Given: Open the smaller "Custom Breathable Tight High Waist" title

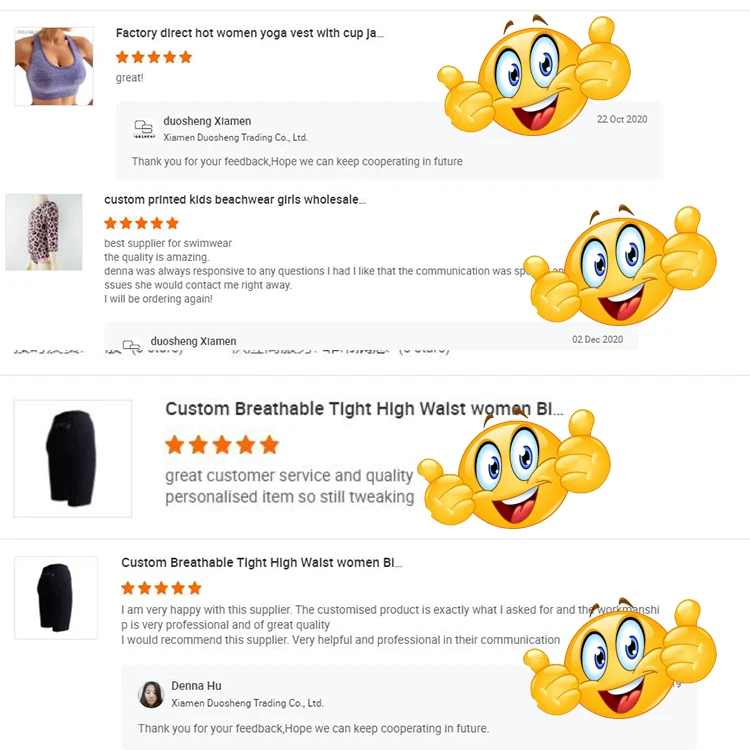Looking at the screenshot, I should coord(262,562).
